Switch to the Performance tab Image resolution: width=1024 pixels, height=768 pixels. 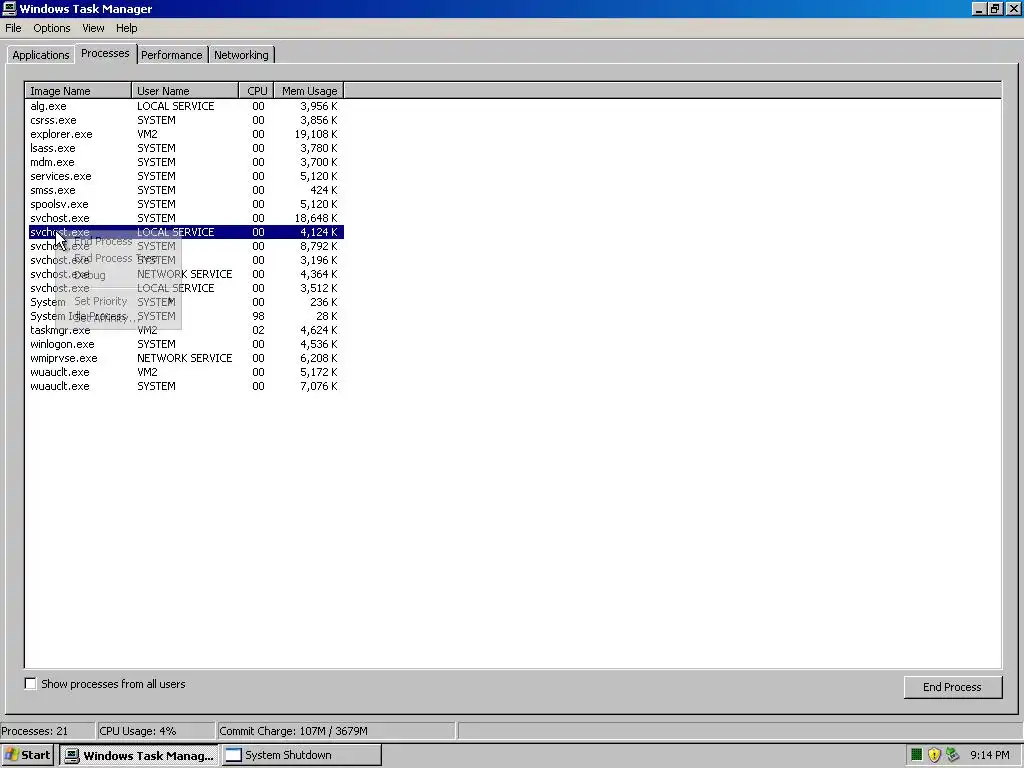tap(172, 55)
